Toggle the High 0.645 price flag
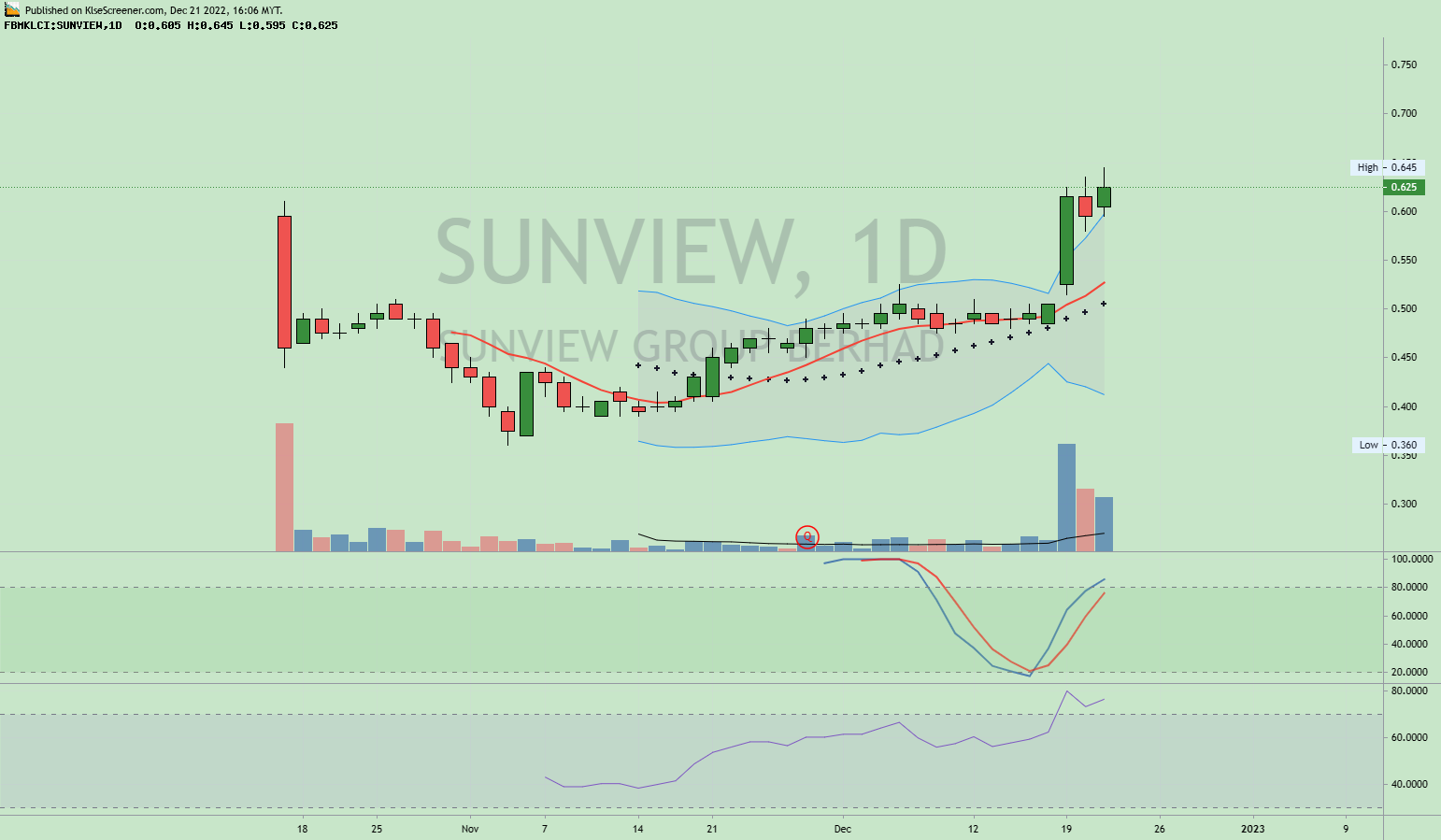The height and width of the screenshot is (840, 1441). click(x=1386, y=167)
